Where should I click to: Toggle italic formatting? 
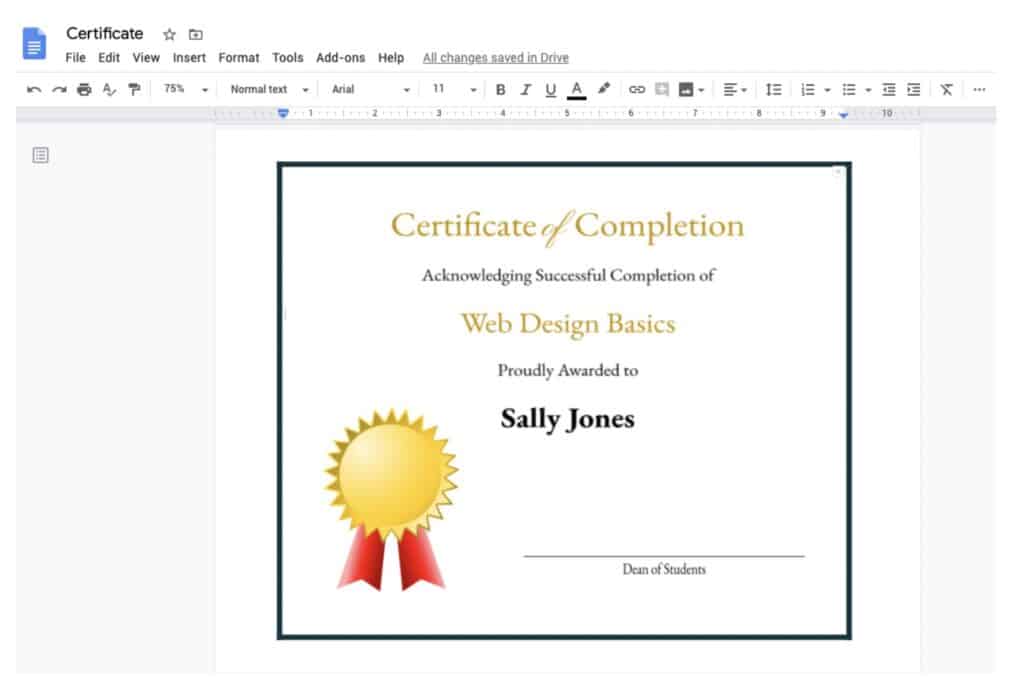tap(525, 89)
